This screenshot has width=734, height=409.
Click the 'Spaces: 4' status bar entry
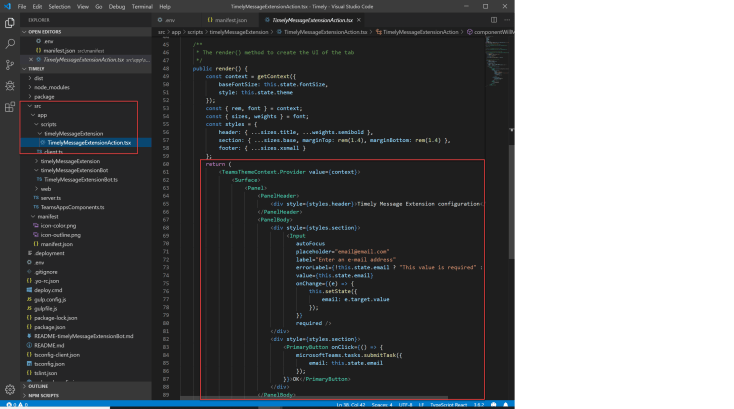382,405
